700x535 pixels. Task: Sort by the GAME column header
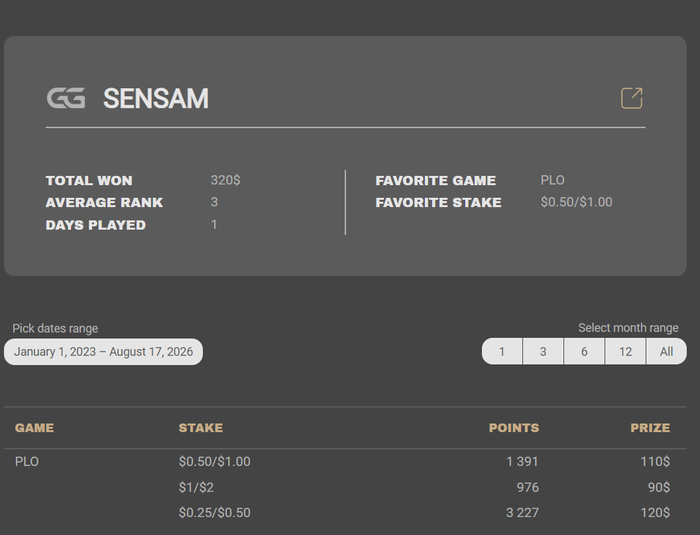pyautogui.click(x=34, y=428)
